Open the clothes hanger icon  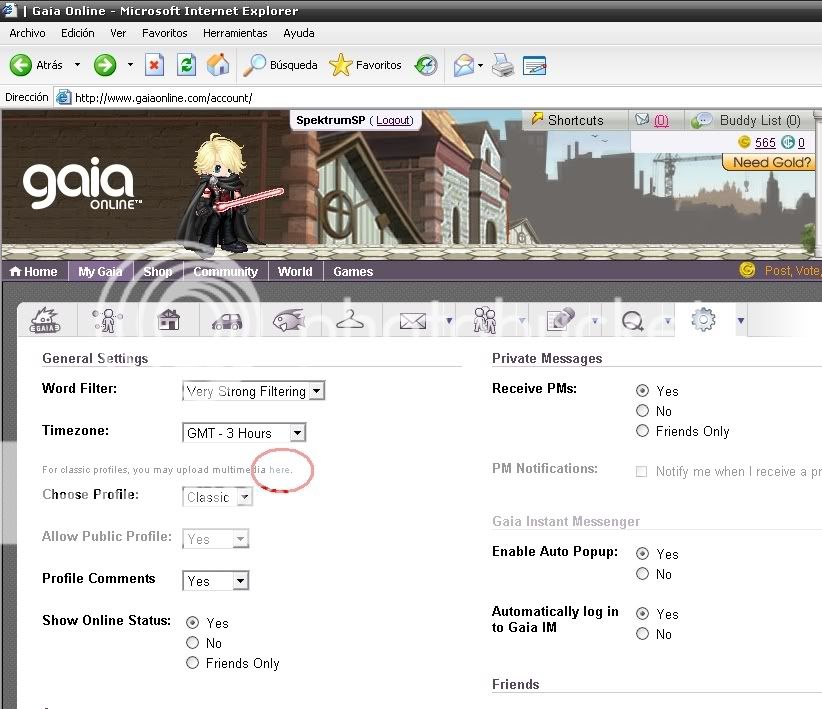coord(348,320)
